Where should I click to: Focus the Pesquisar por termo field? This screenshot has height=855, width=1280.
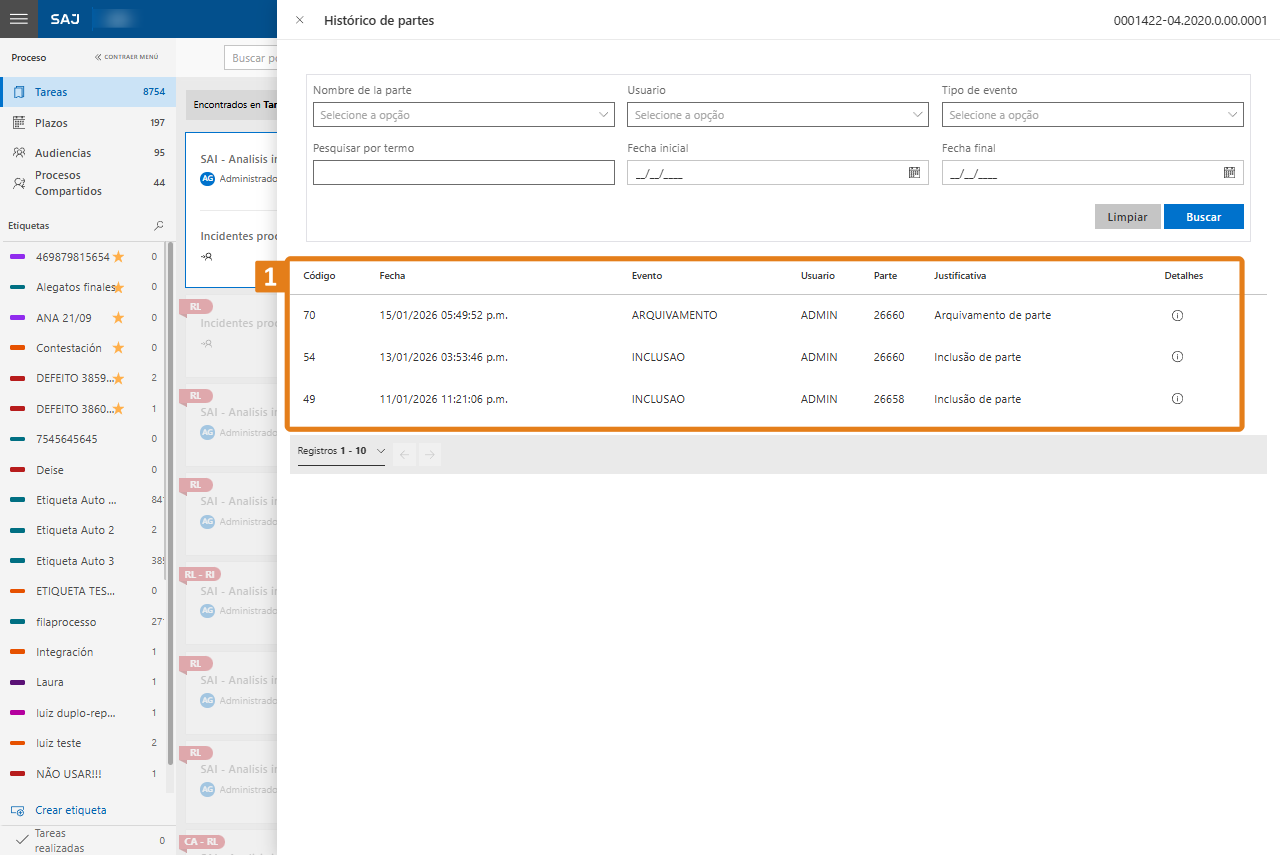point(463,173)
